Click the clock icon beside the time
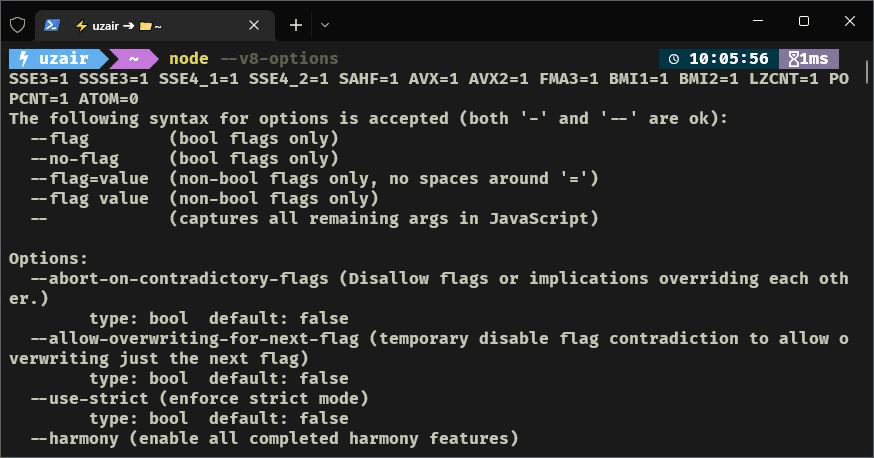The width and height of the screenshot is (874, 458). [673, 59]
